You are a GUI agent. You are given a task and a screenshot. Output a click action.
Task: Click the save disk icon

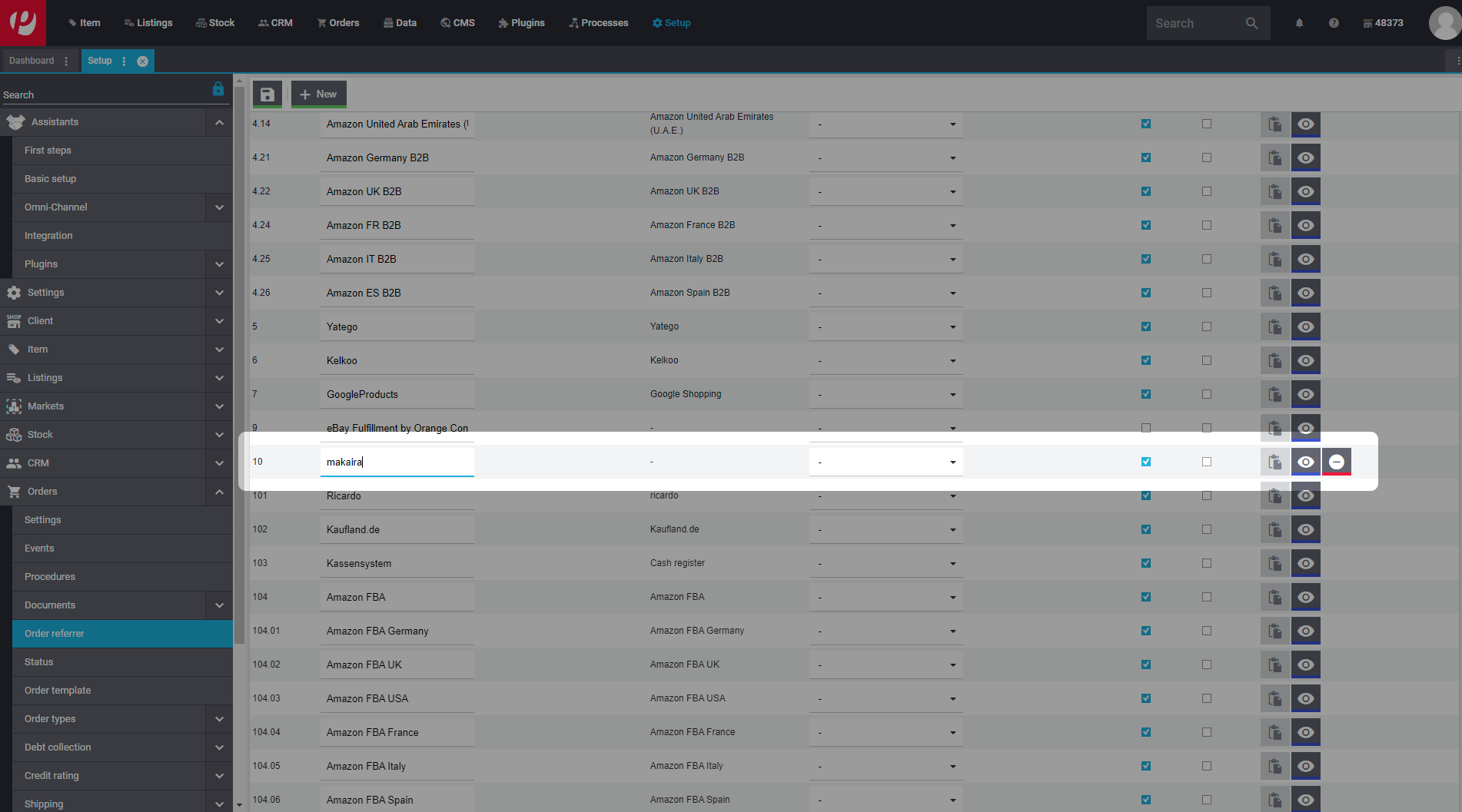[x=267, y=94]
